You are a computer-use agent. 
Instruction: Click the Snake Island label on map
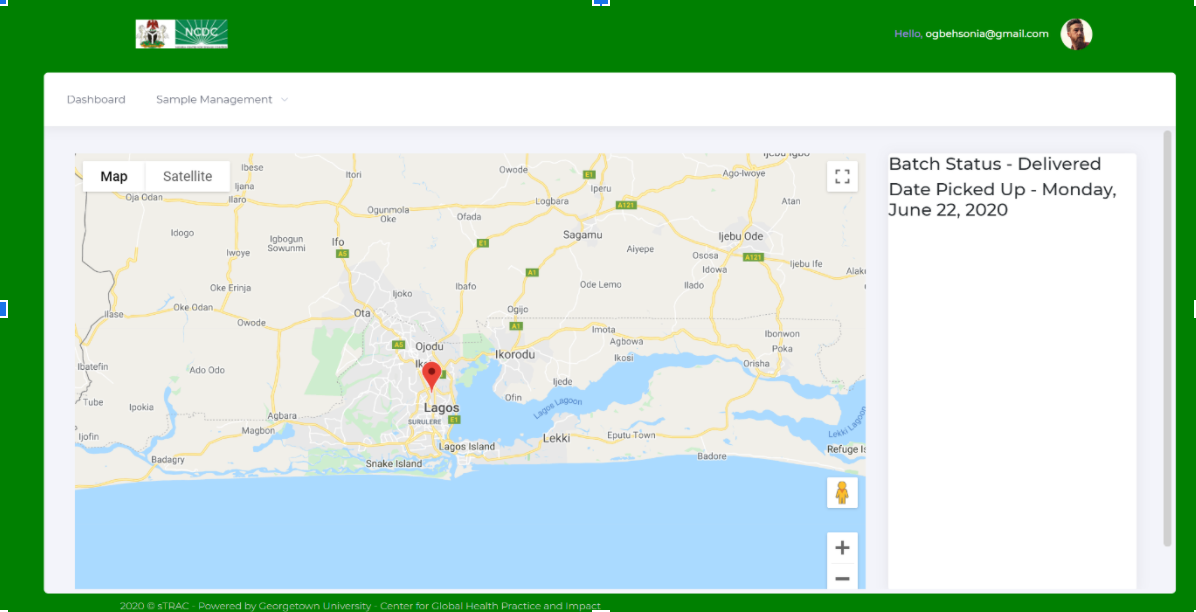point(394,464)
